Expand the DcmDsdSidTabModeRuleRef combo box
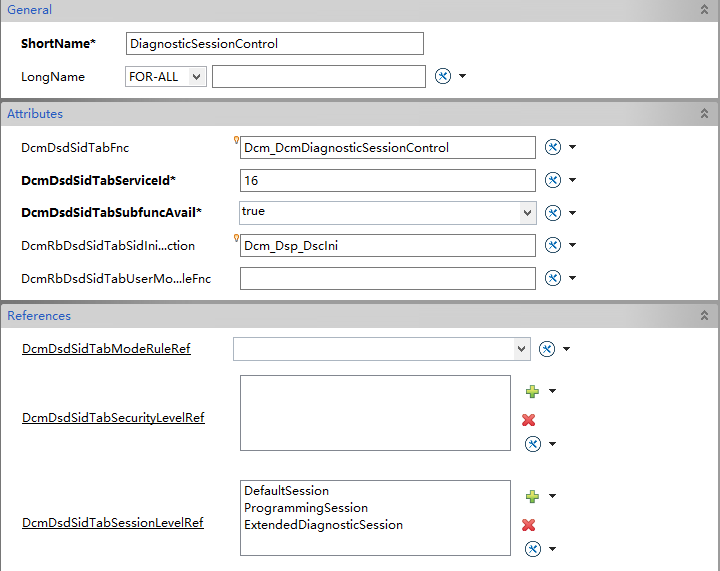Screen dimensions: 720x571 tap(521, 349)
